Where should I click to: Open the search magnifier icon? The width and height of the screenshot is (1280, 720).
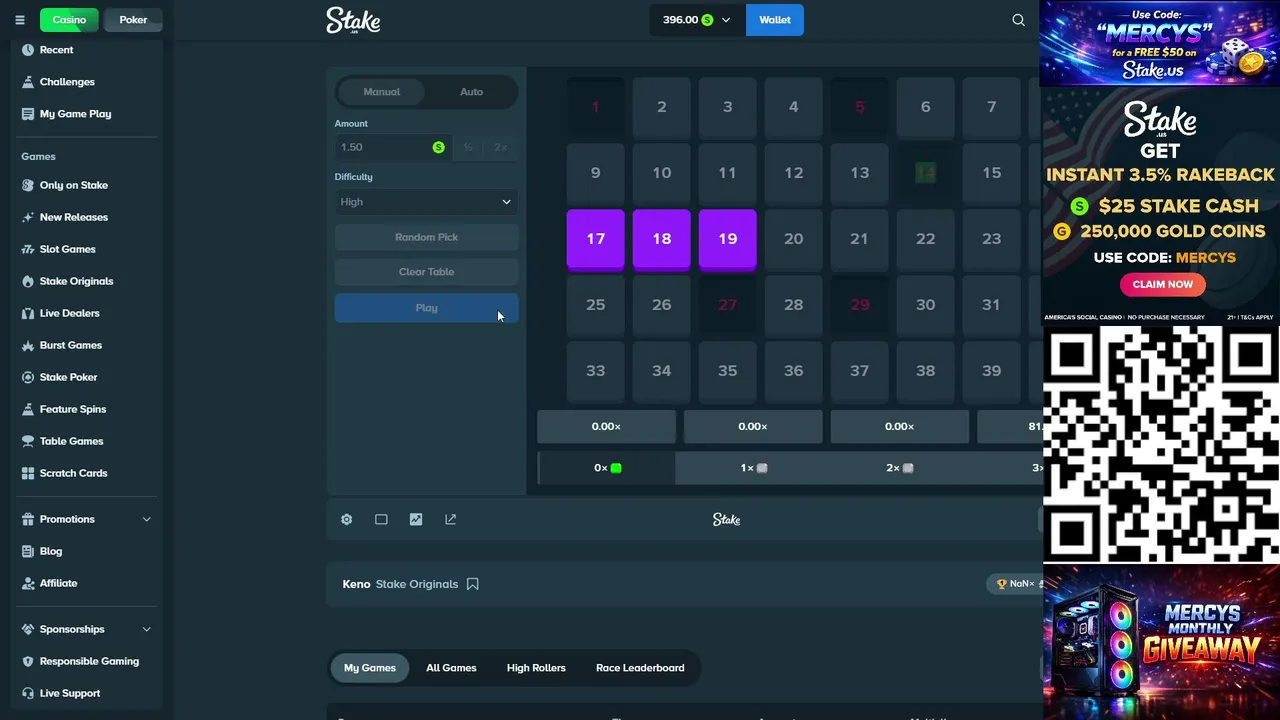point(1018,20)
